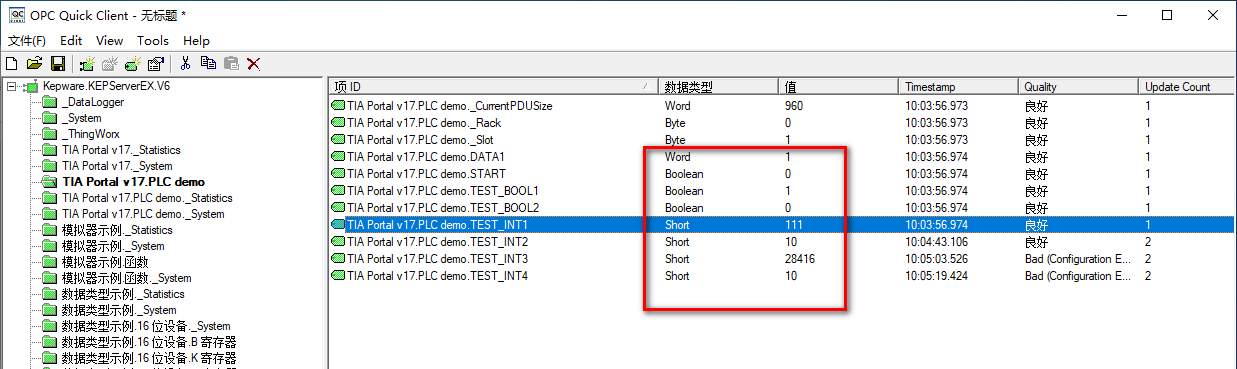Image resolution: width=1237 pixels, height=369 pixels.
Task: Sort by the Update Count column header
Action: point(1188,87)
